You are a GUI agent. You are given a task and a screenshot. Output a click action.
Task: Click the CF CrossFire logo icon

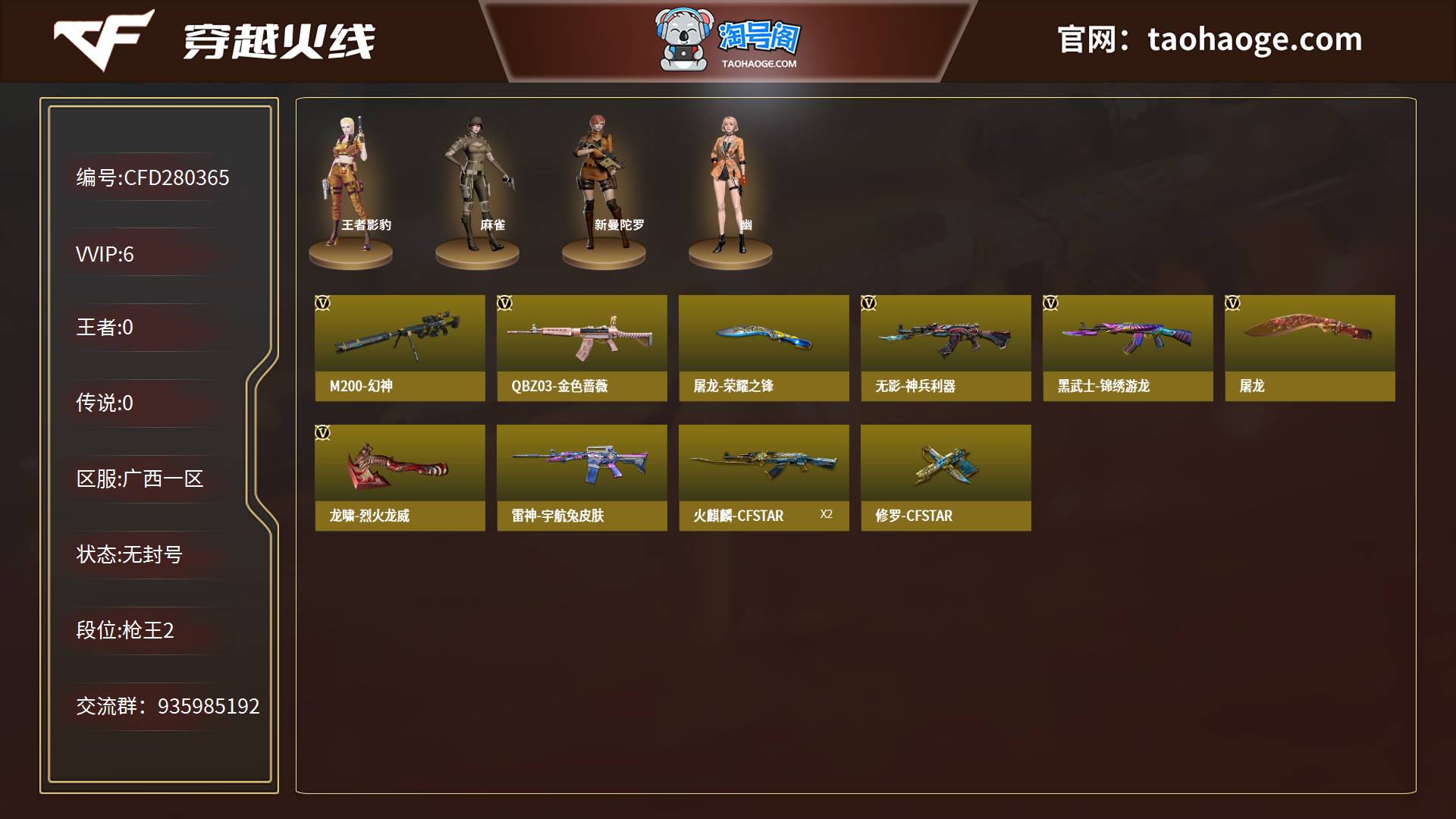click(x=103, y=39)
